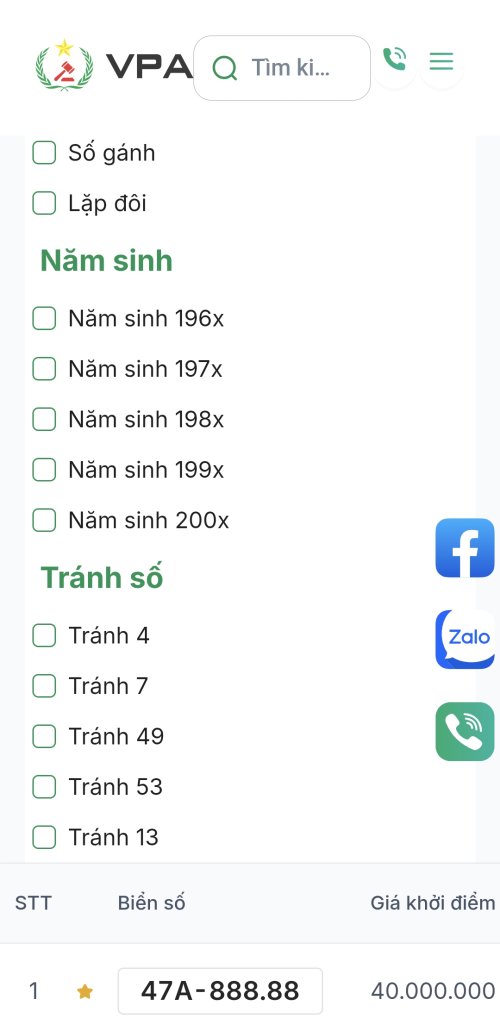
Task: Click the gold star beside 47A-888.88
Action: point(84,992)
